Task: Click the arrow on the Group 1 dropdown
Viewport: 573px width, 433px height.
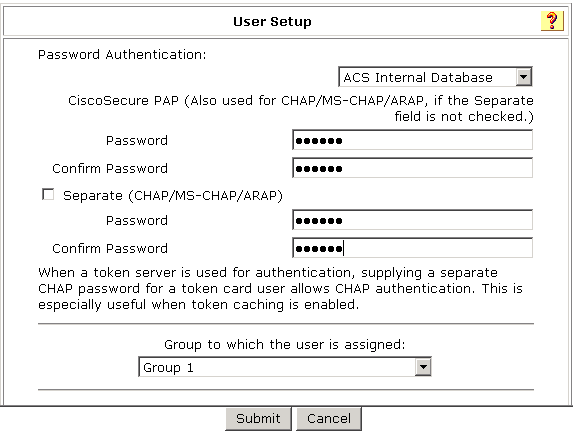Action: coord(423,367)
